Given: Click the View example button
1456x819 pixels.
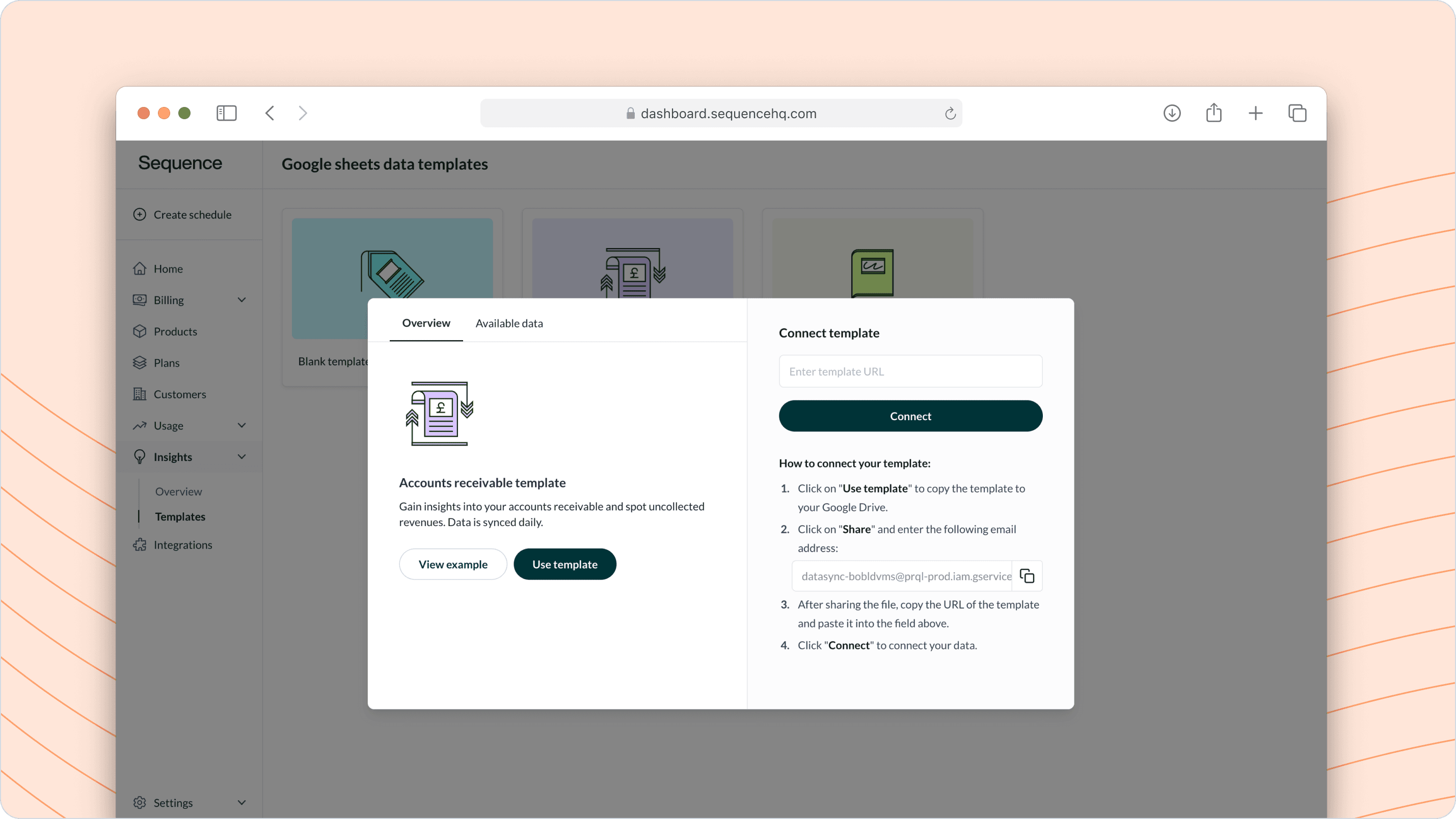Looking at the screenshot, I should pyautogui.click(x=453, y=564).
